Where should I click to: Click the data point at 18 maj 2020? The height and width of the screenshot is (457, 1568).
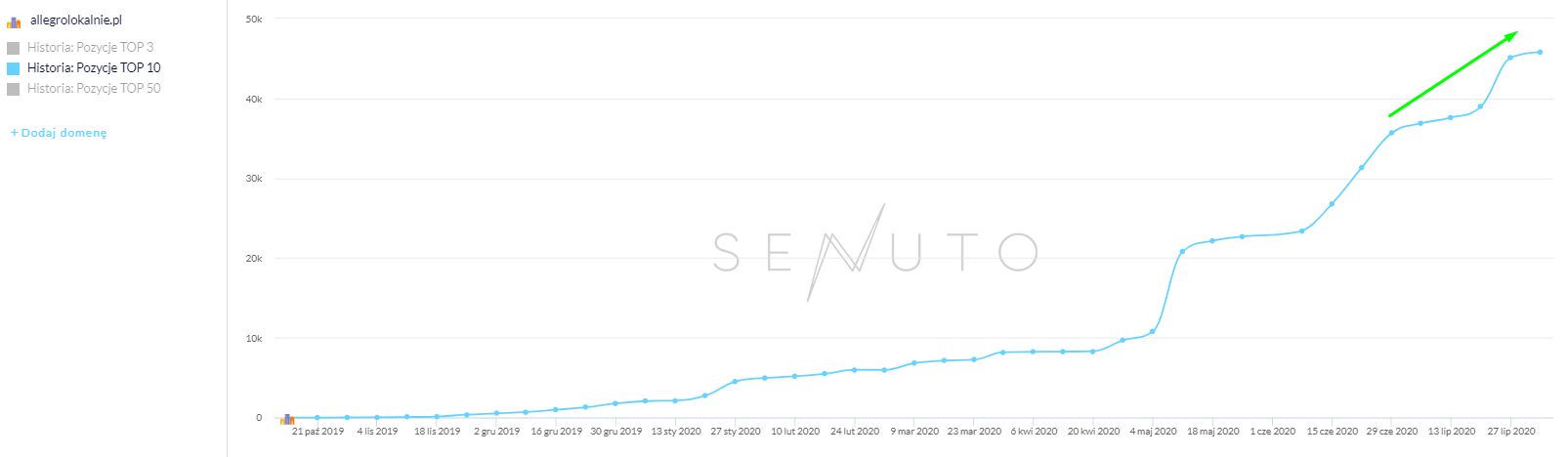[x=1212, y=240]
